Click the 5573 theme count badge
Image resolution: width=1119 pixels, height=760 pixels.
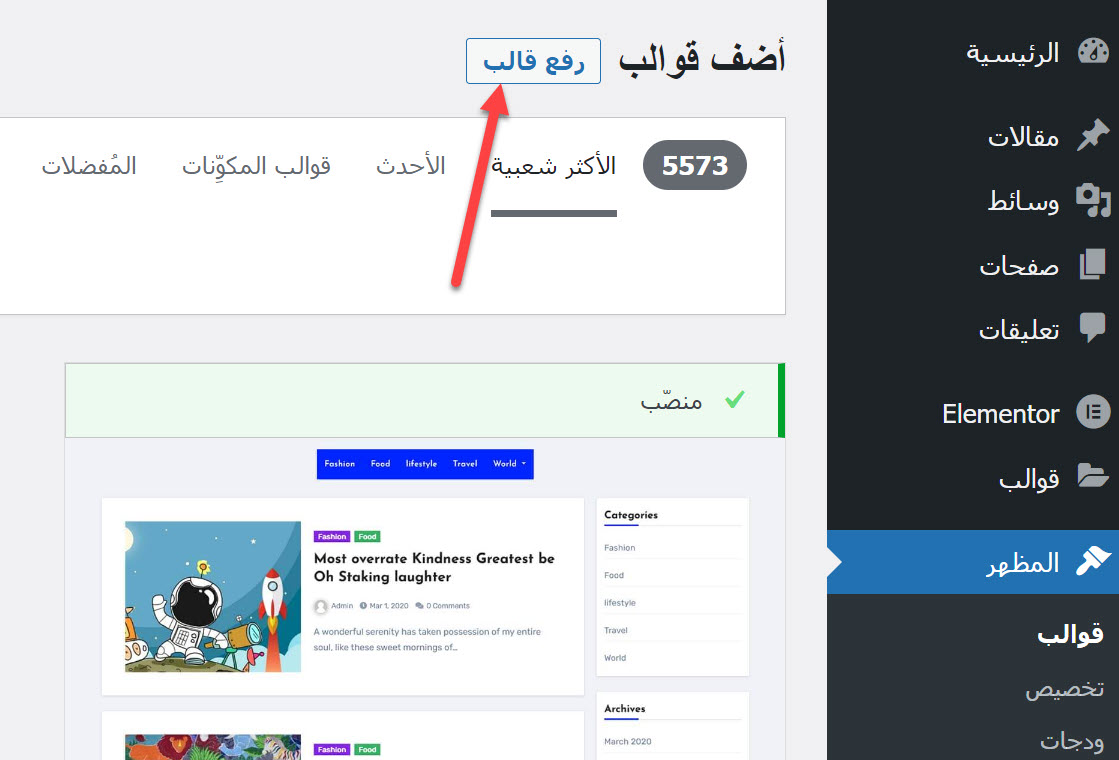coord(694,166)
